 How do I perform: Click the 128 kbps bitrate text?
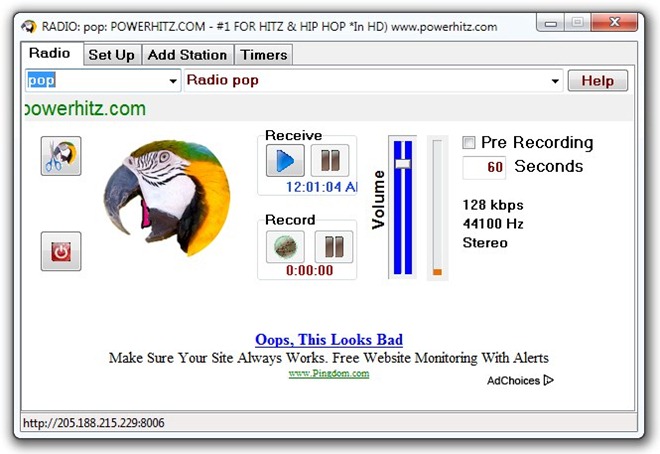[x=493, y=205]
